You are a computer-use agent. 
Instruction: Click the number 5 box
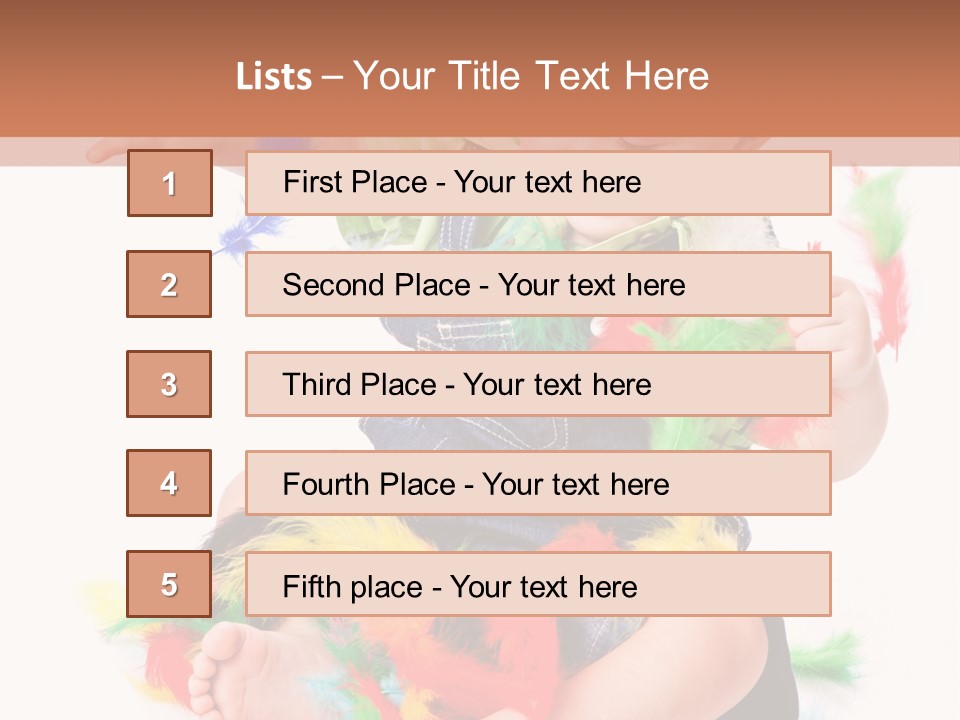pyautogui.click(x=169, y=584)
